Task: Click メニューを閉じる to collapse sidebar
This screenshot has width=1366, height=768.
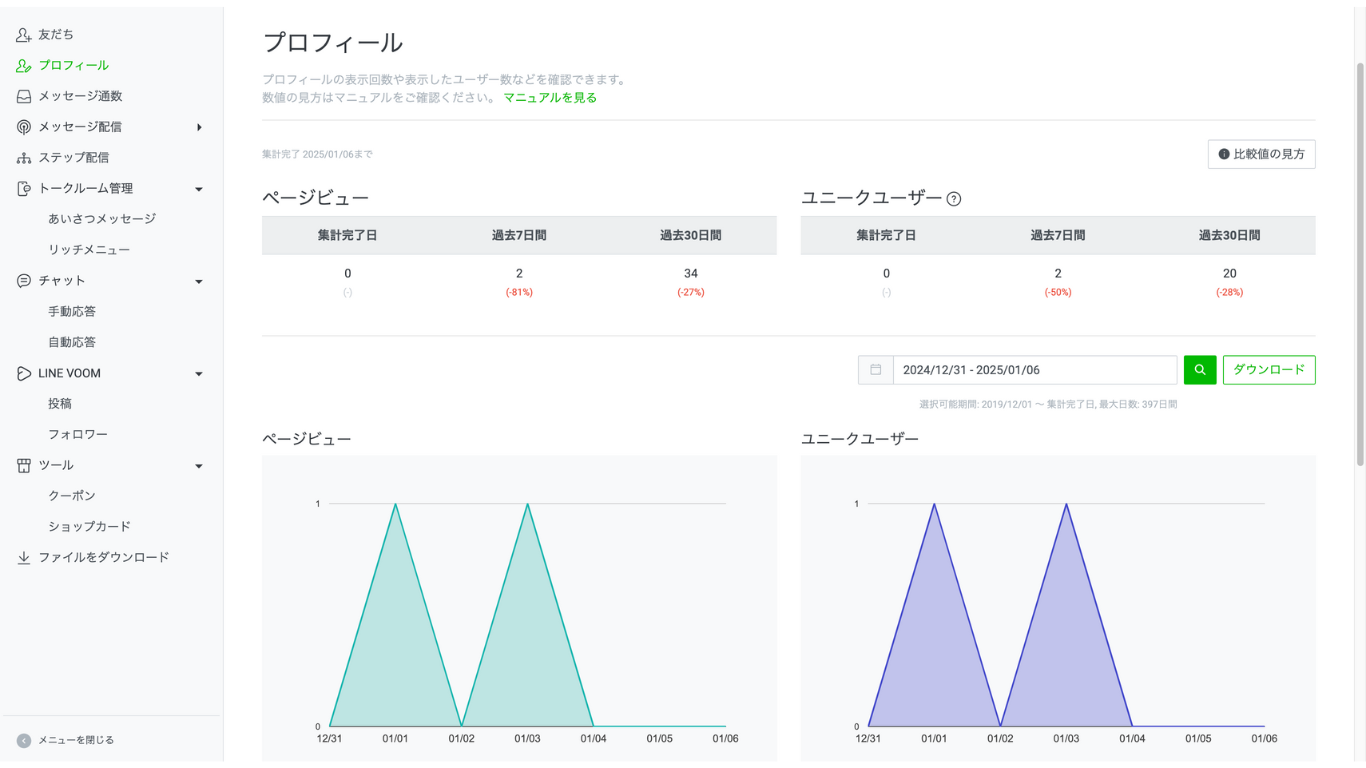Action: (76, 741)
